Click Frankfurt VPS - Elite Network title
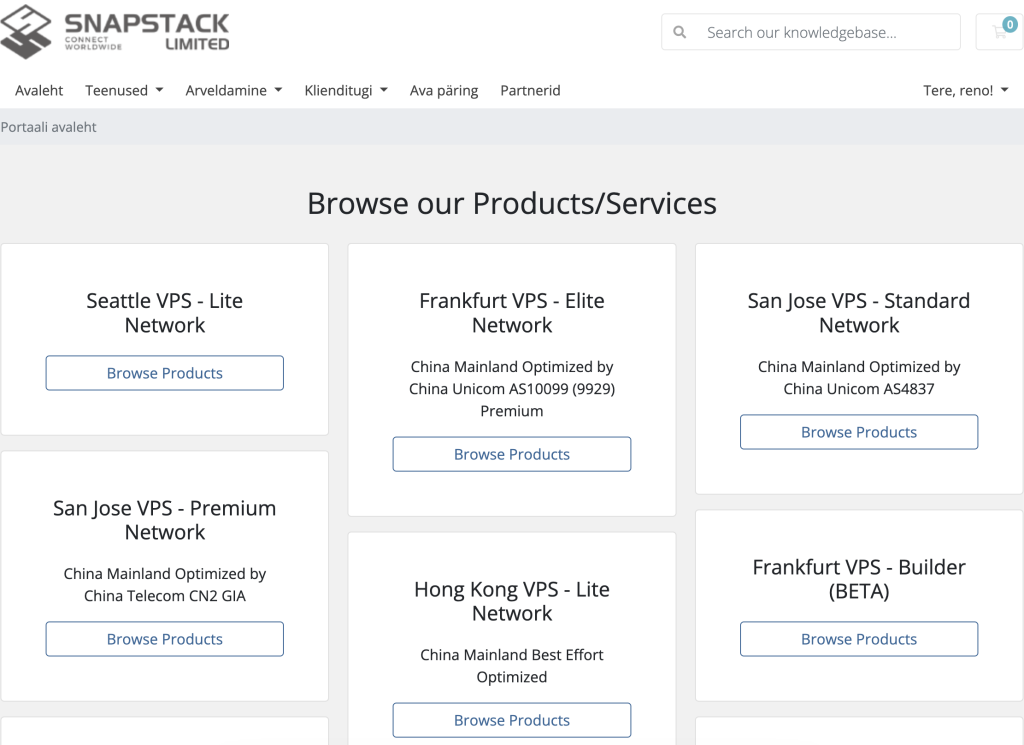The image size is (1024, 745). tap(512, 313)
